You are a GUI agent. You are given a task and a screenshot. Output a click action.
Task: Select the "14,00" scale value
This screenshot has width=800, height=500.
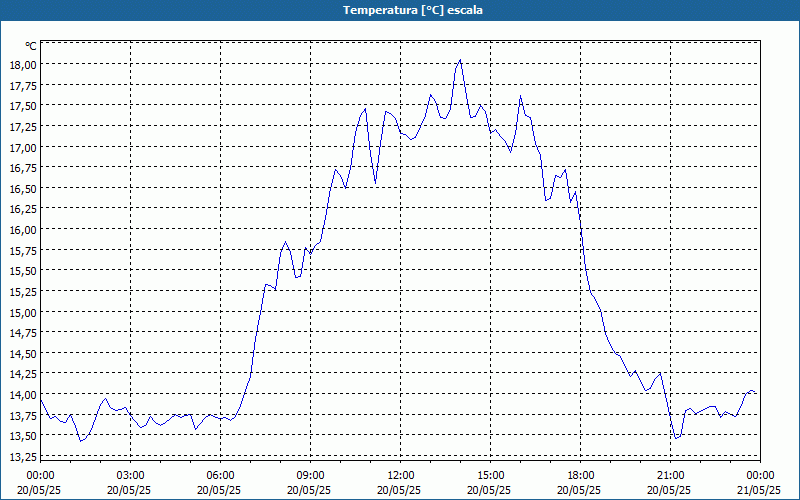23,395
